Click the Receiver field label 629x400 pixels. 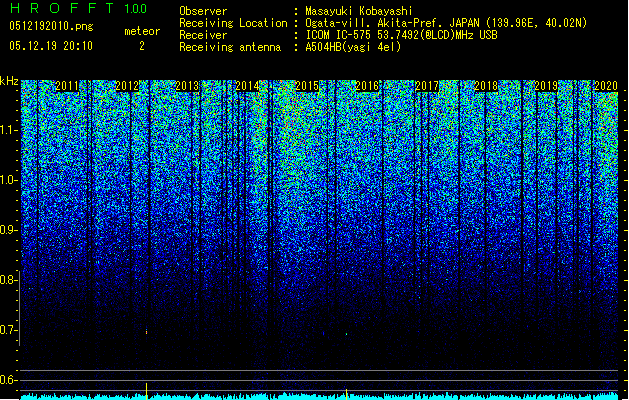(203, 35)
